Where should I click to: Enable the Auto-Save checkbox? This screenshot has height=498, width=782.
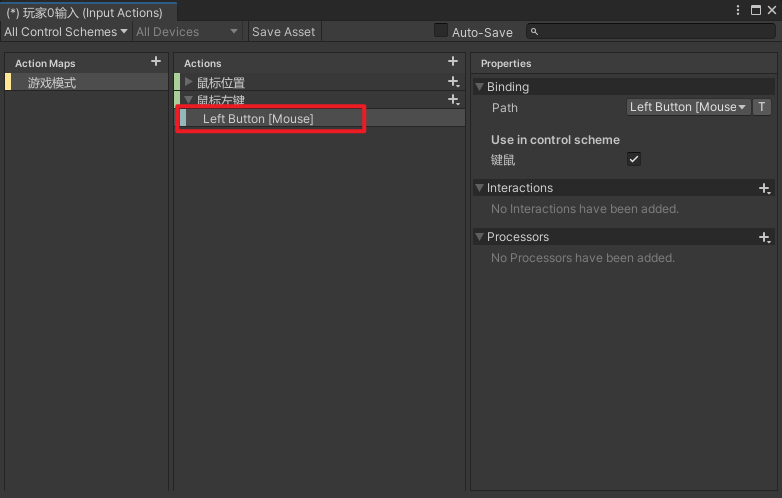click(x=441, y=31)
